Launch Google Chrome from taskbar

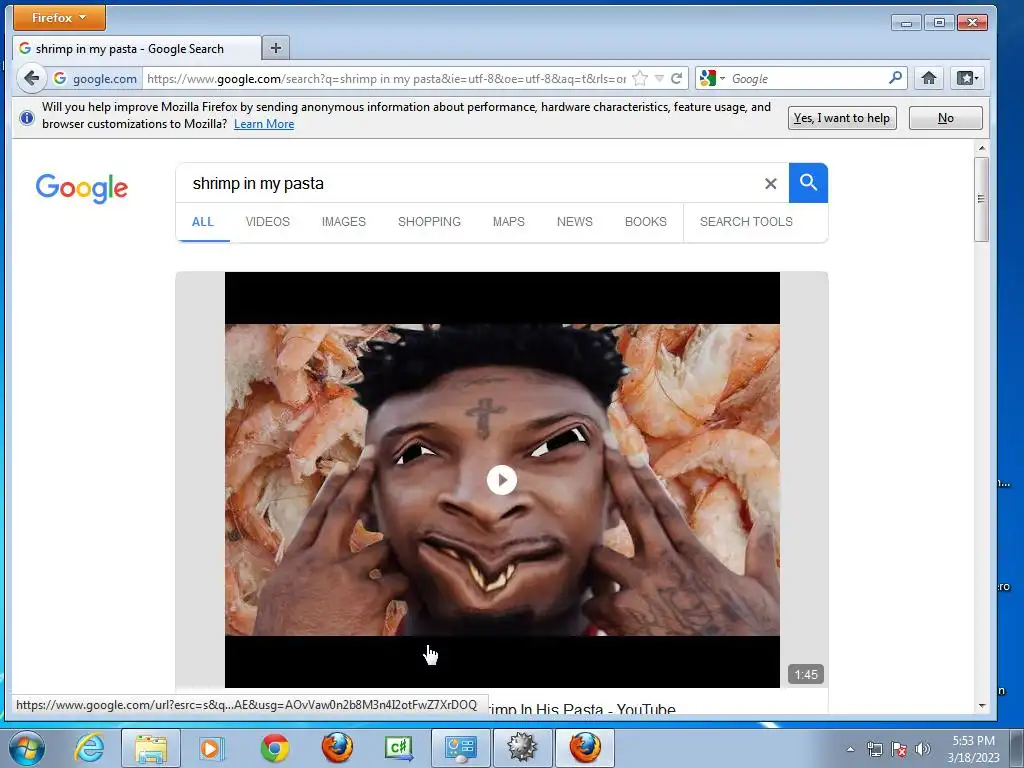click(274, 748)
